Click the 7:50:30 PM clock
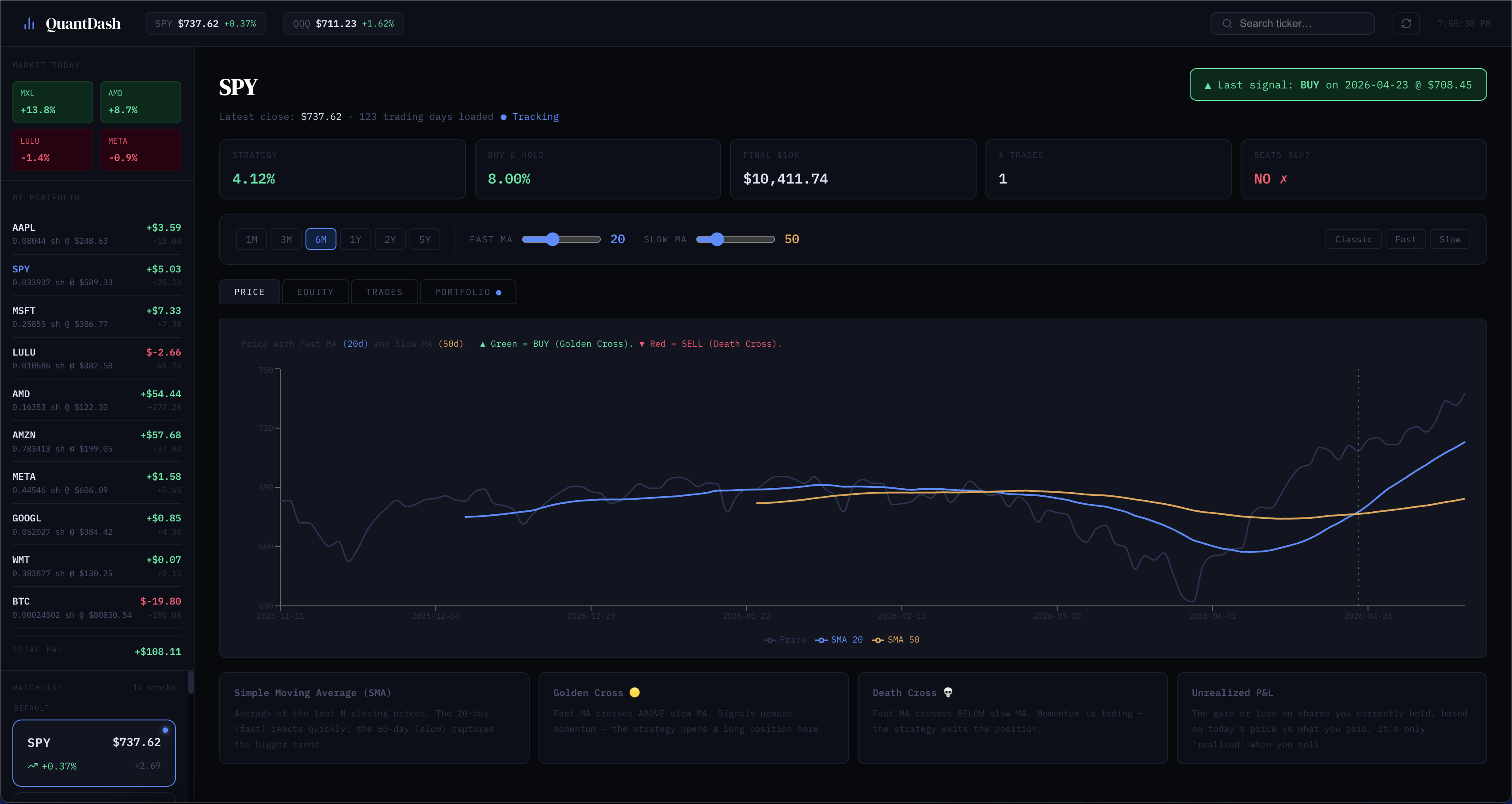Image resolution: width=1512 pixels, height=804 pixels. (1464, 23)
